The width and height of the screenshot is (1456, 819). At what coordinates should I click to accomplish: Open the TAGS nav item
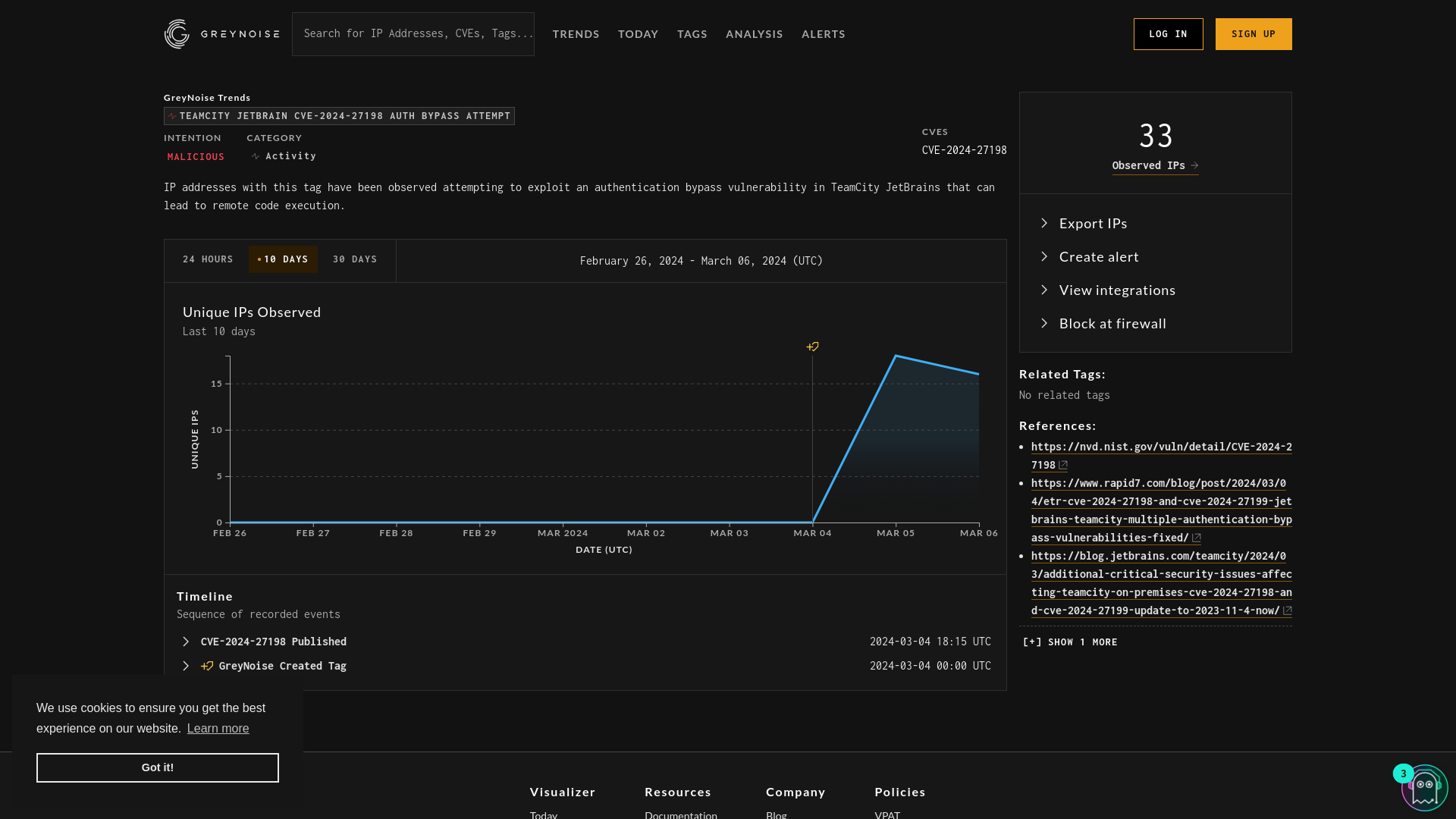point(692,34)
